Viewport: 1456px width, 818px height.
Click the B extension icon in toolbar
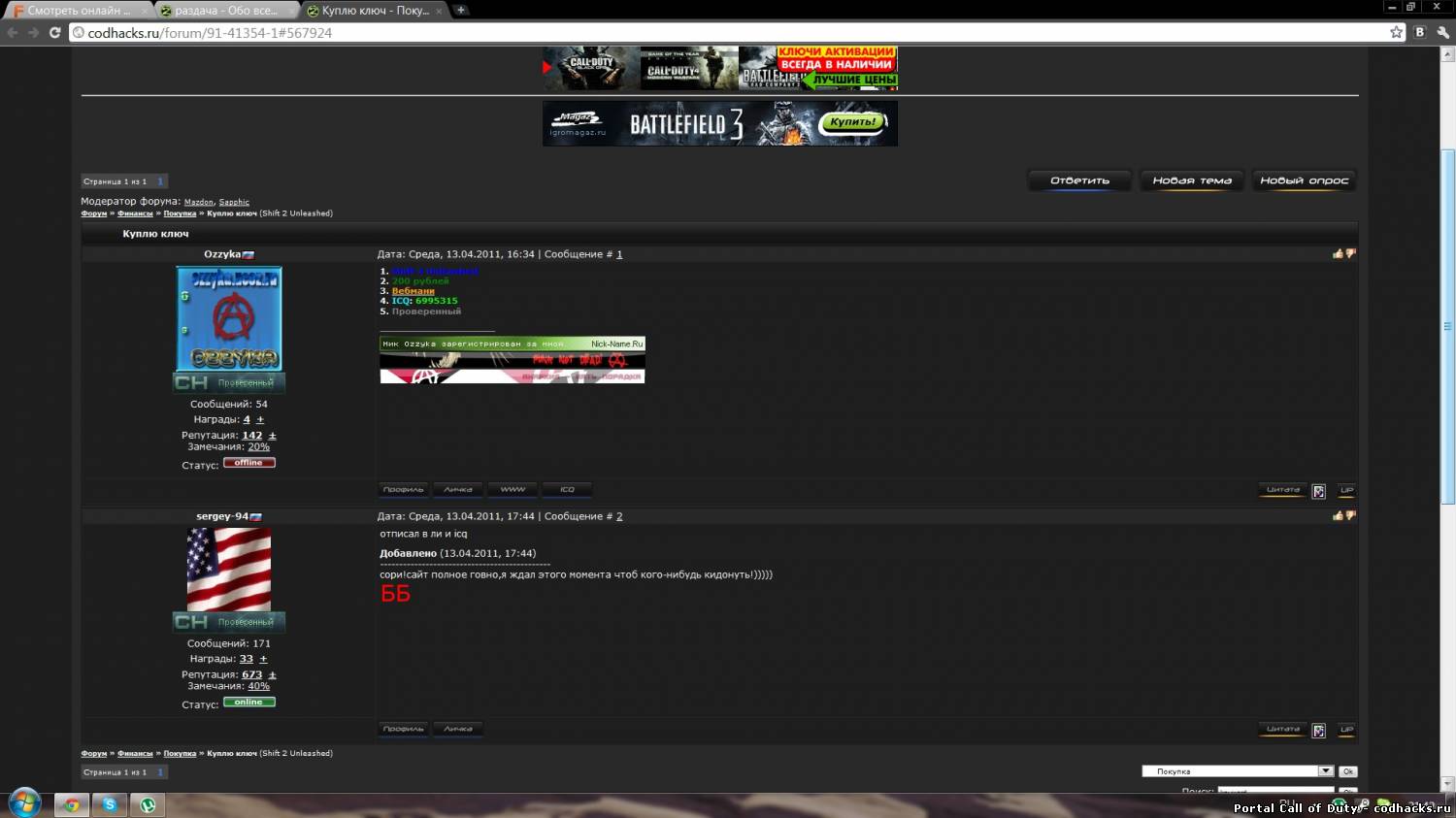click(1420, 32)
